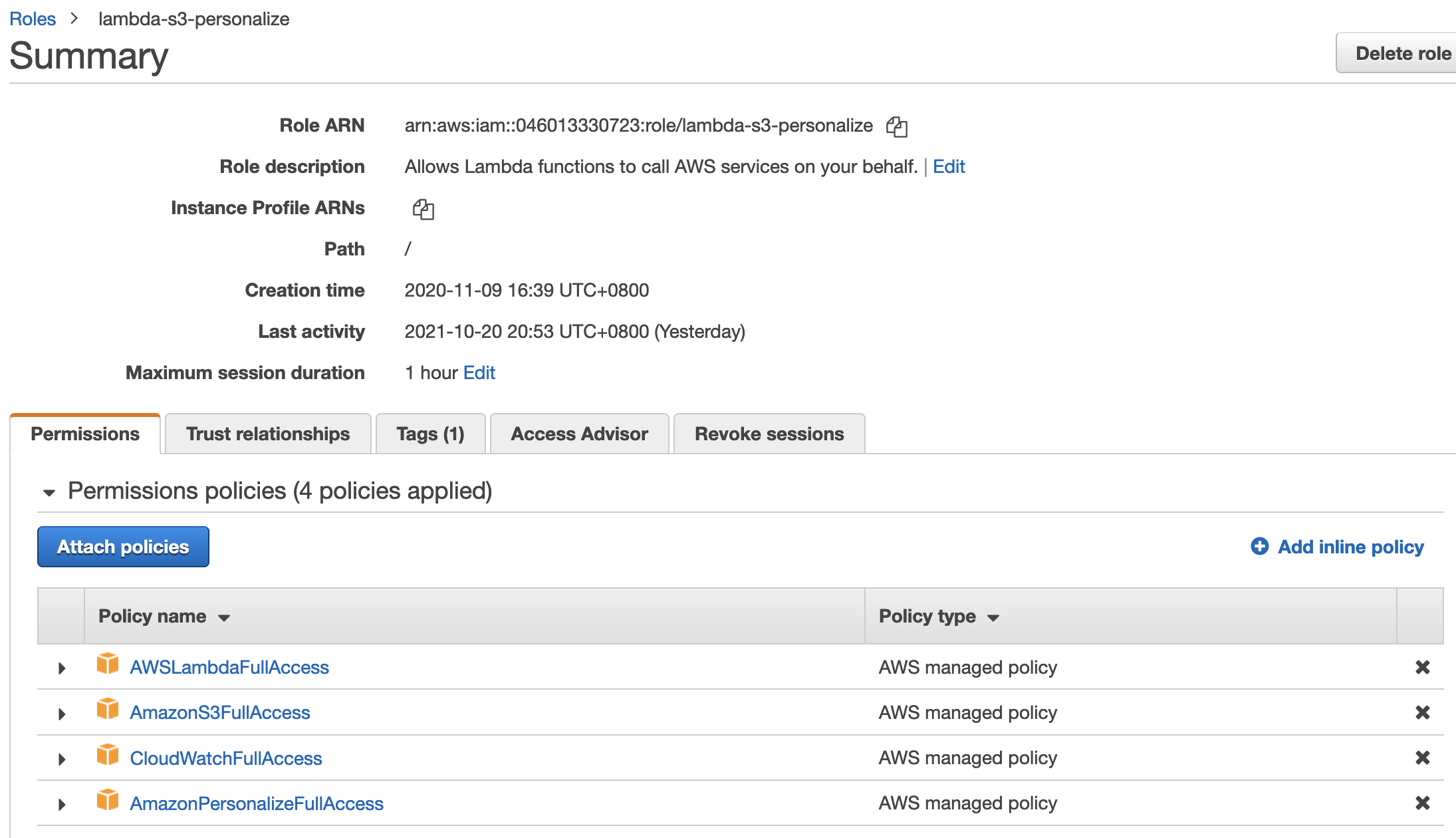
Task: Open the Revoke sessions tab
Action: click(769, 434)
